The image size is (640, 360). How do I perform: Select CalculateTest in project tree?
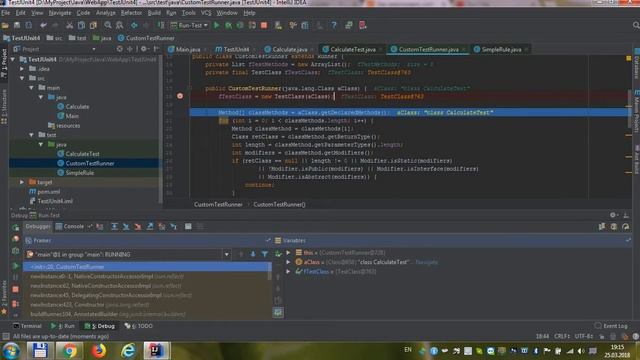tap(82, 154)
